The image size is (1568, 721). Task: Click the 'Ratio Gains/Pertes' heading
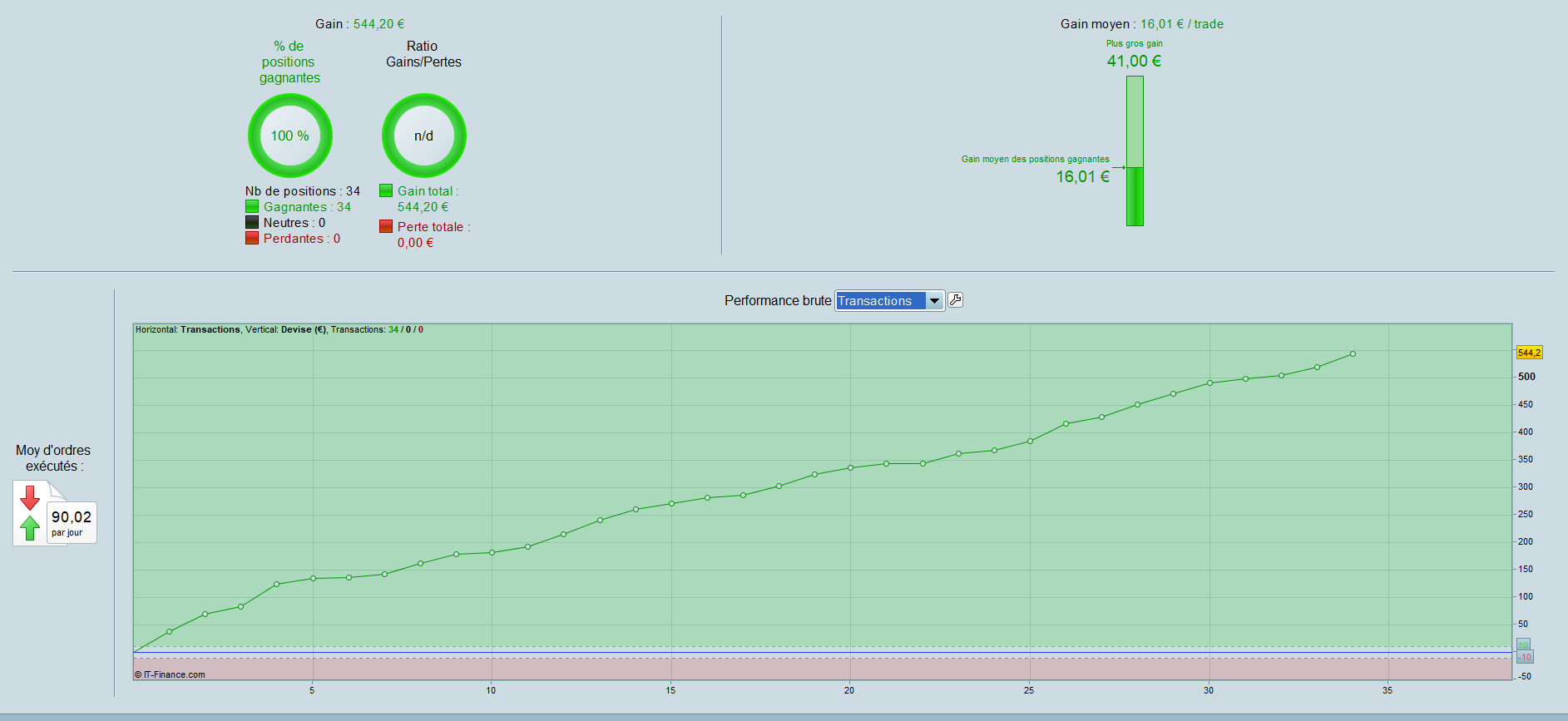tap(423, 54)
